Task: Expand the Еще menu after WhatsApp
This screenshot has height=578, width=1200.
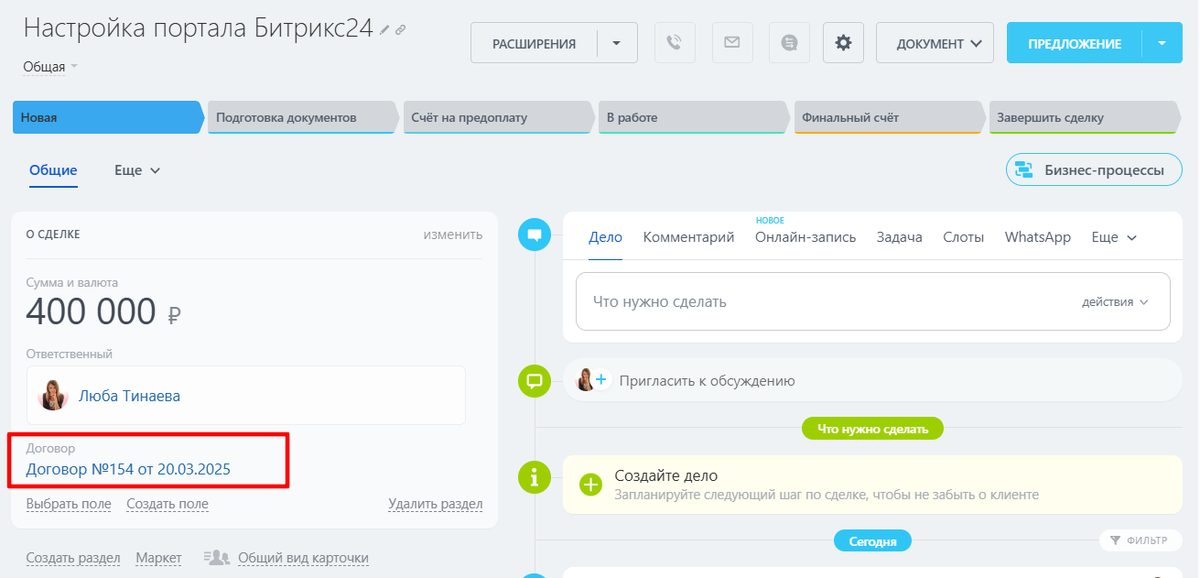Action: (1114, 237)
